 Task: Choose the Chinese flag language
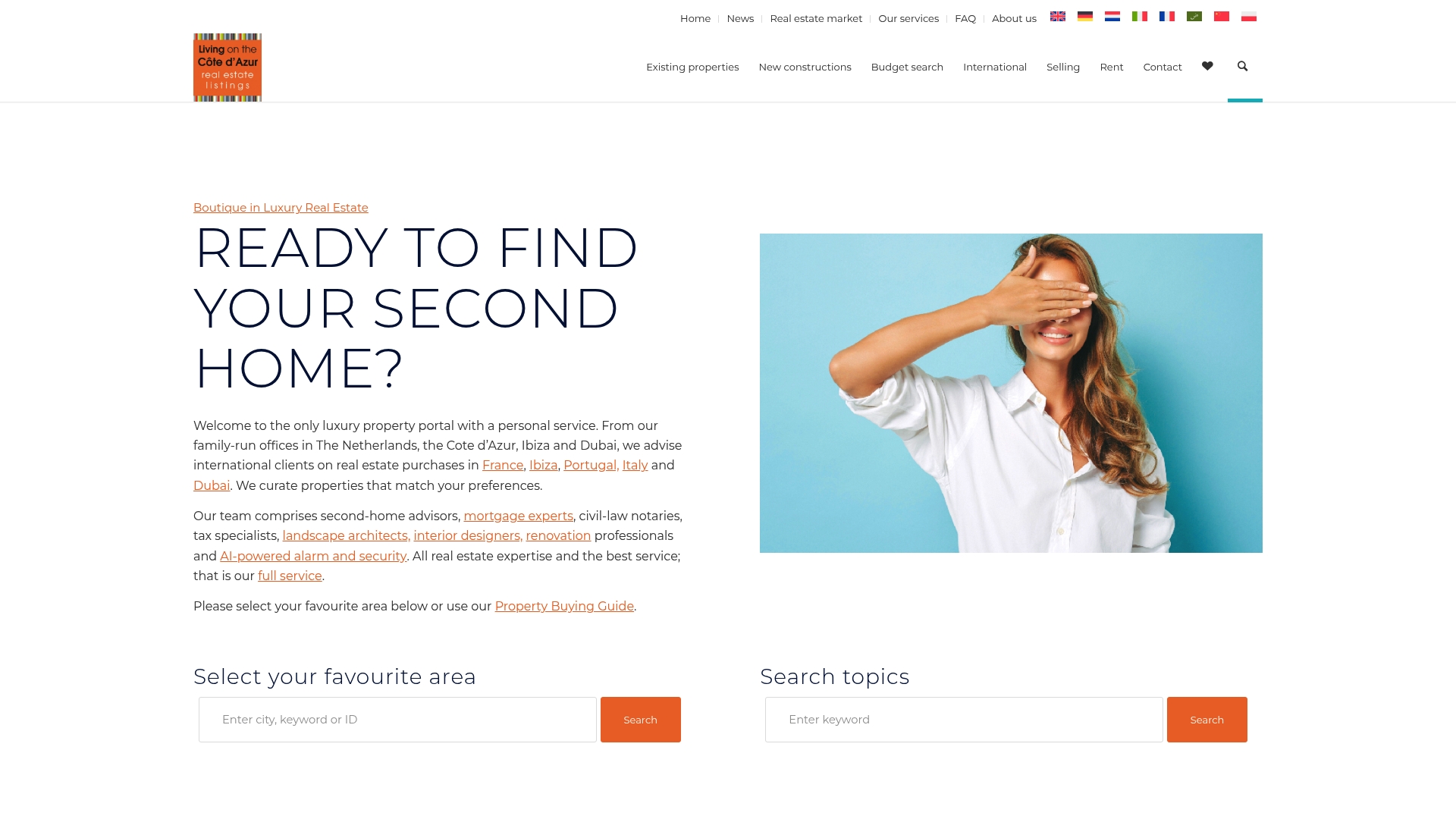pos(1221,17)
